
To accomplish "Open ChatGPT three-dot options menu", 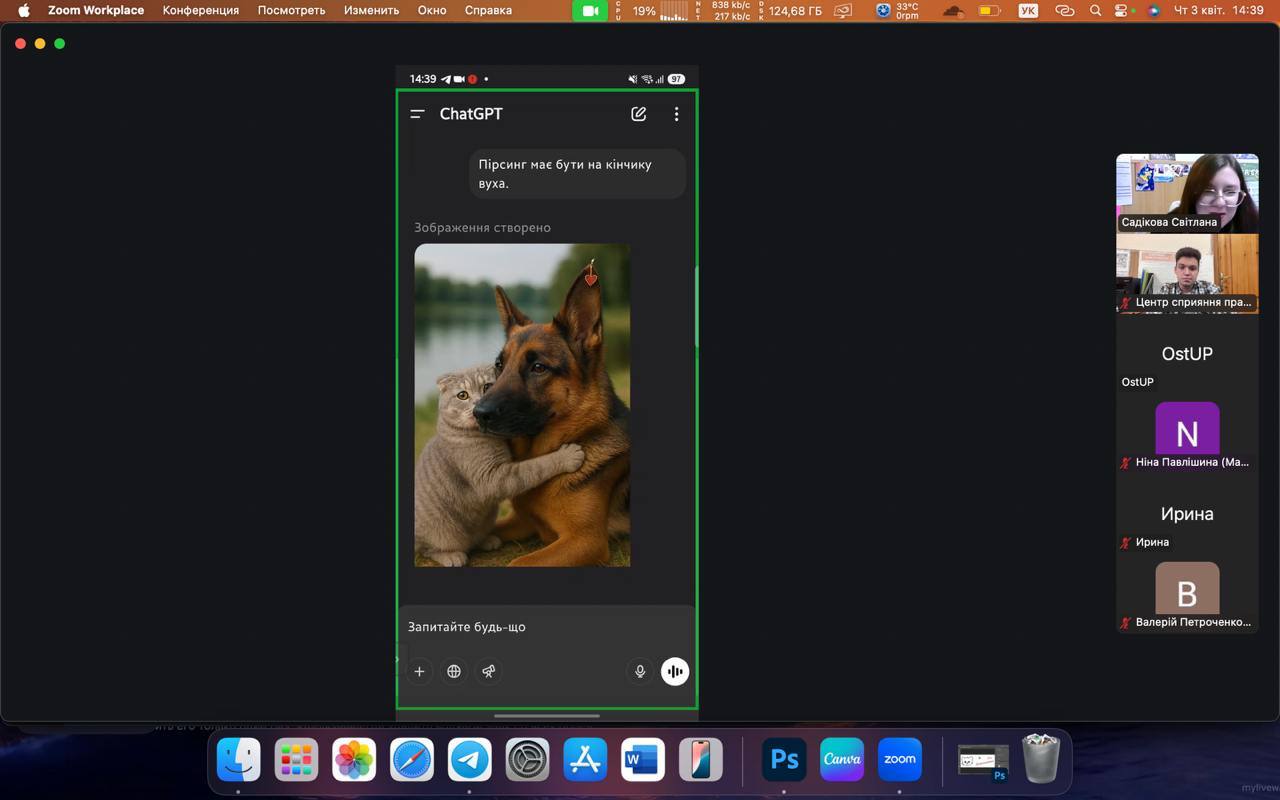I will [x=676, y=114].
